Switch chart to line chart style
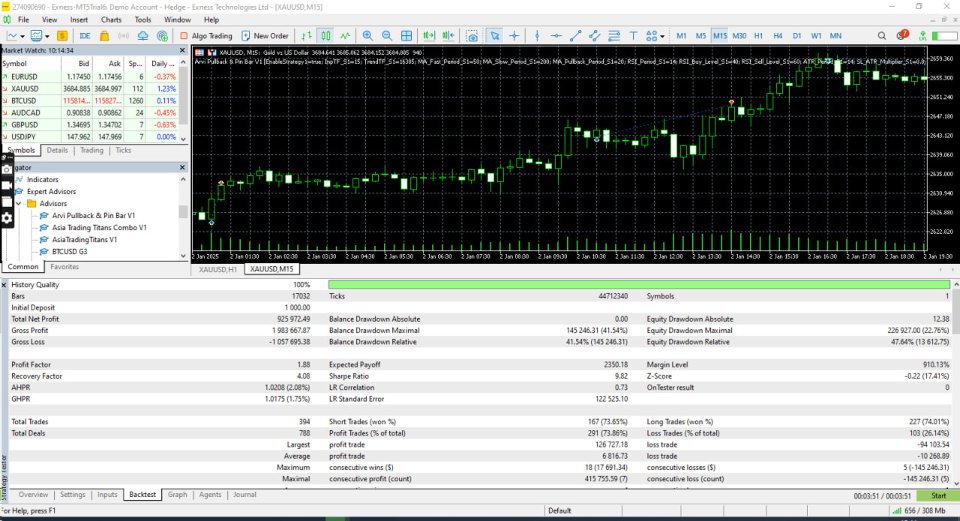Viewport: 960px width, 521px height. tap(345, 36)
